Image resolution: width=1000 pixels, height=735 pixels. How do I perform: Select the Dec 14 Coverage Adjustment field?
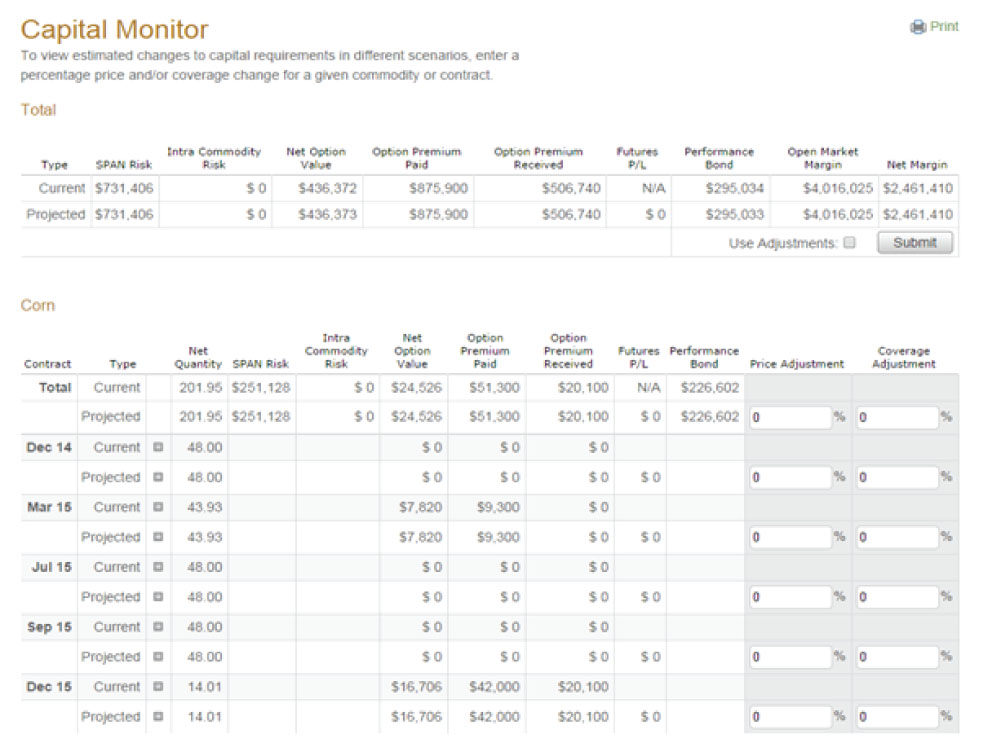tap(897, 477)
